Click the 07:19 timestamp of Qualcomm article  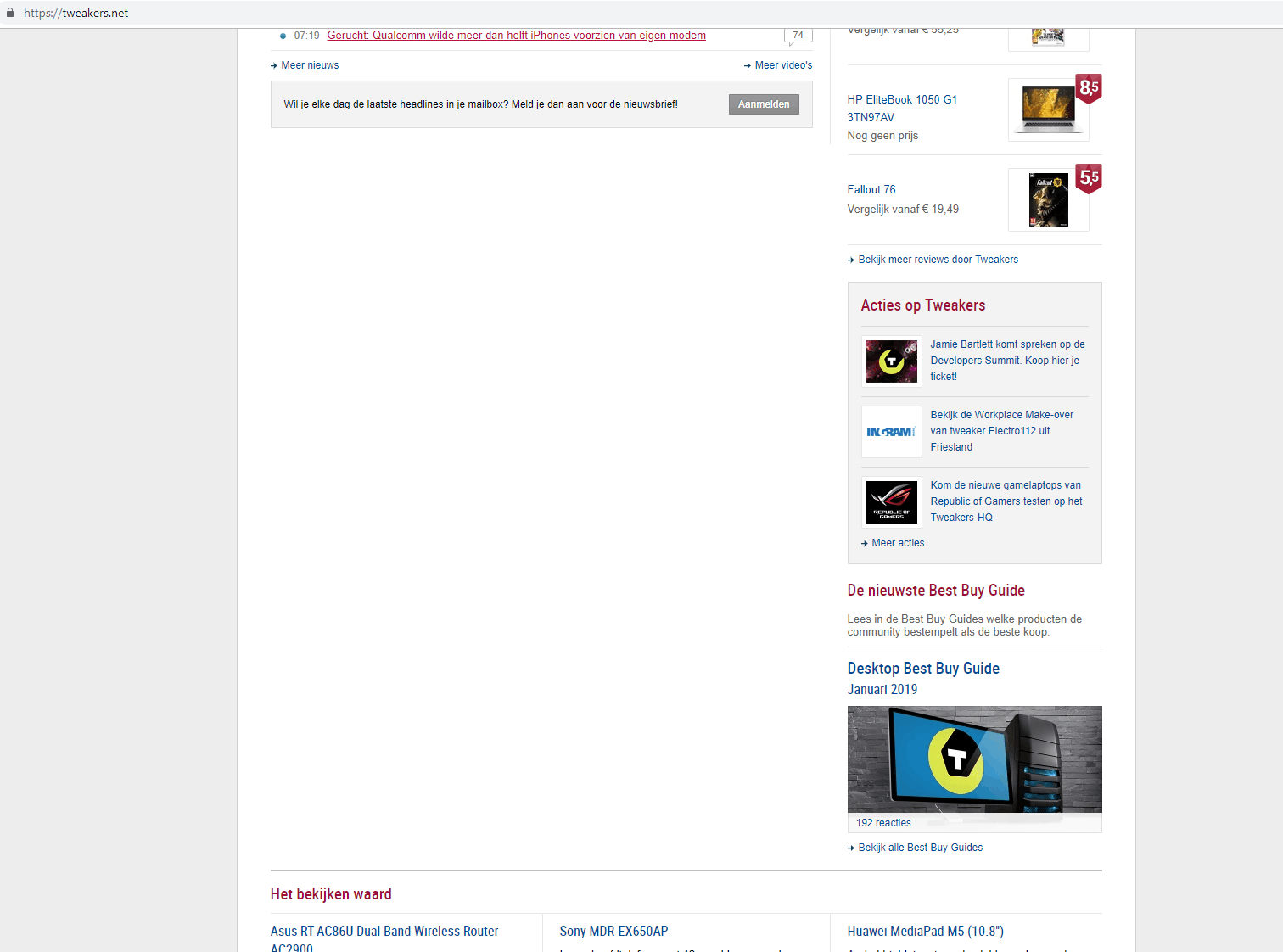[x=306, y=36]
